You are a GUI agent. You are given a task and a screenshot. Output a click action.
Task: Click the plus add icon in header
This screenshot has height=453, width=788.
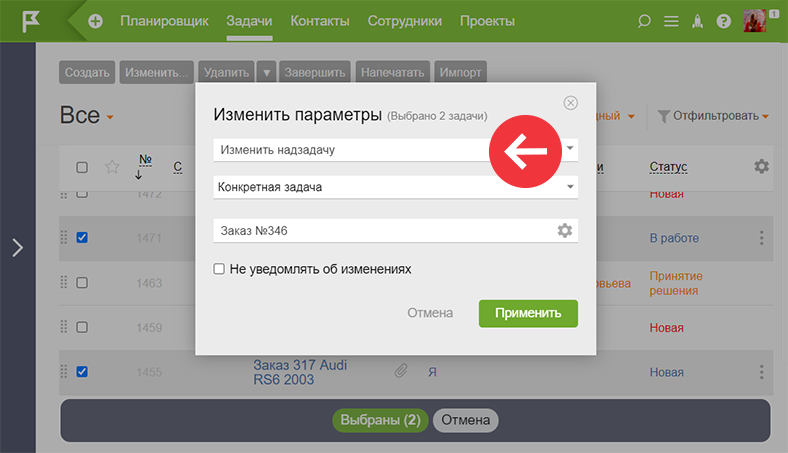[95, 21]
